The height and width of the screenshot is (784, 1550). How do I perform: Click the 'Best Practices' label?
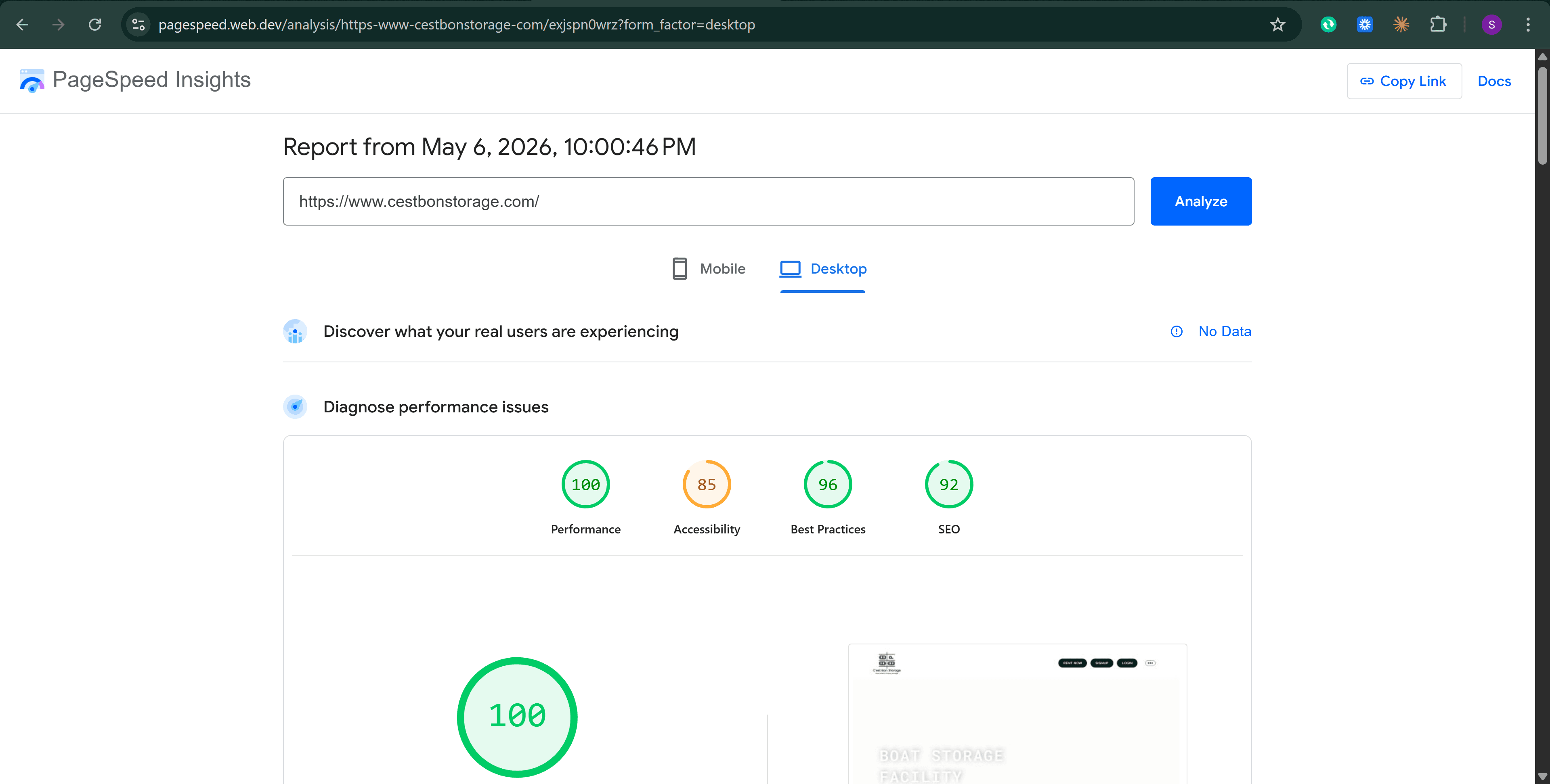827,529
